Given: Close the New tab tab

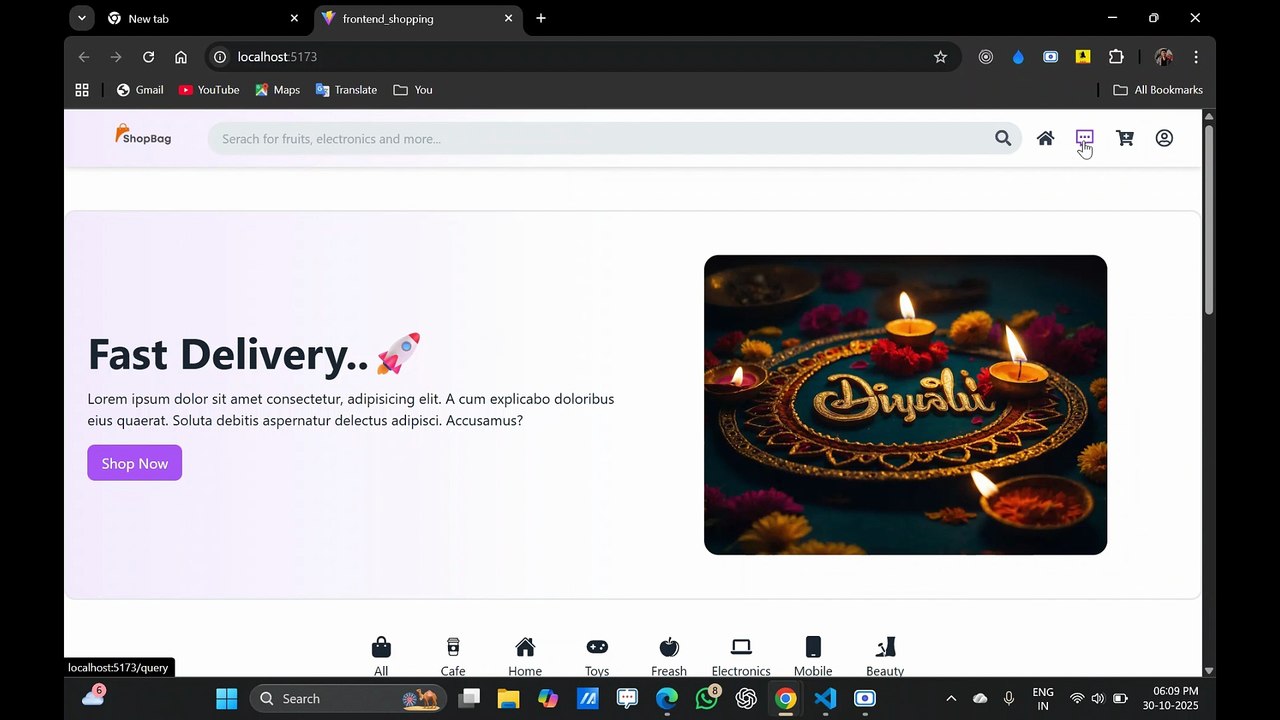Looking at the screenshot, I should point(294,18).
